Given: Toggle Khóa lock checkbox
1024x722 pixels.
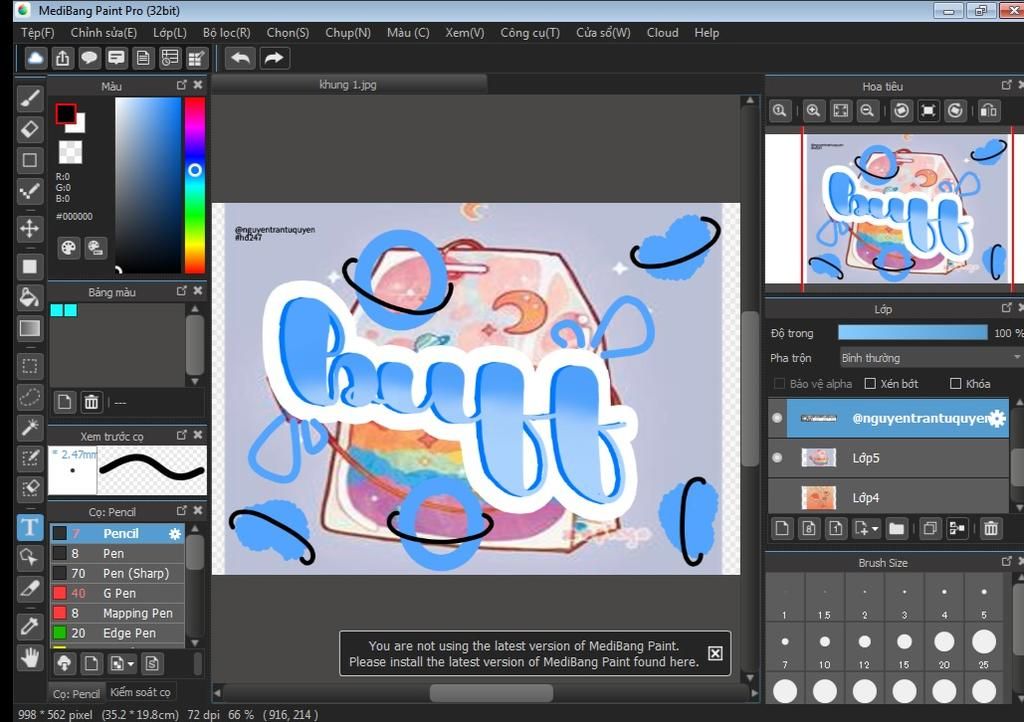Looking at the screenshot, I should 955,384.
